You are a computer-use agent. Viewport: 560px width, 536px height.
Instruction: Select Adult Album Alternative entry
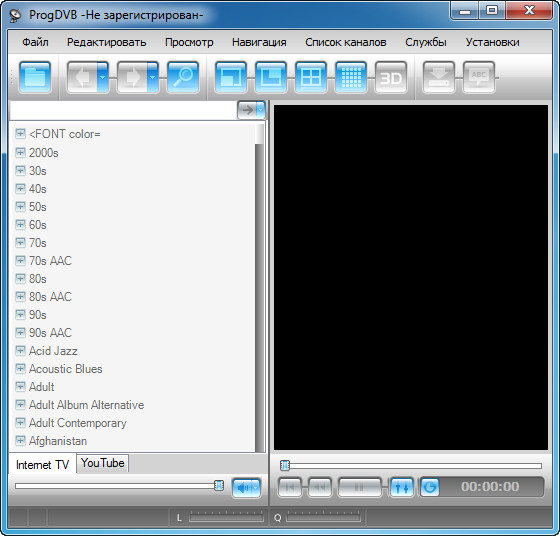86,405
